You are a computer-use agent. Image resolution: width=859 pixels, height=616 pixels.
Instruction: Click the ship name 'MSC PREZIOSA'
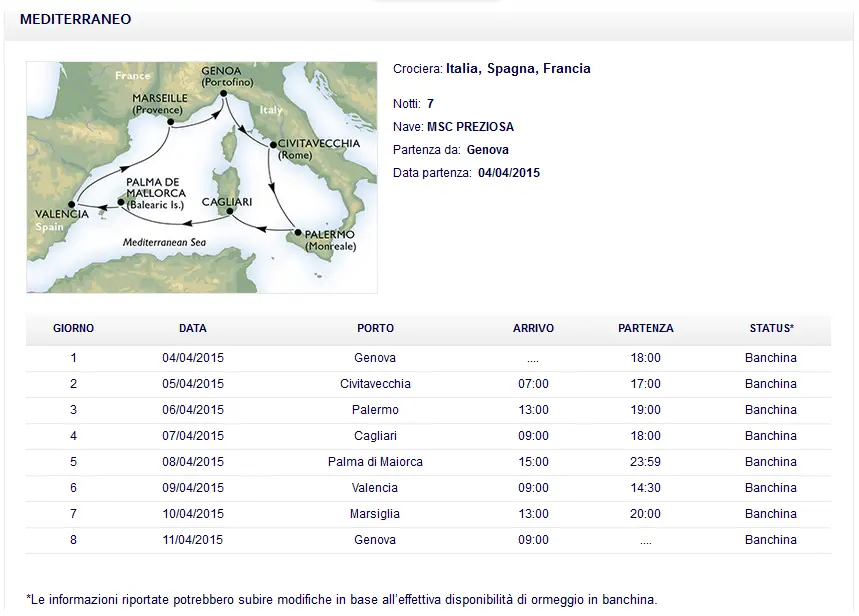(470, 127)
